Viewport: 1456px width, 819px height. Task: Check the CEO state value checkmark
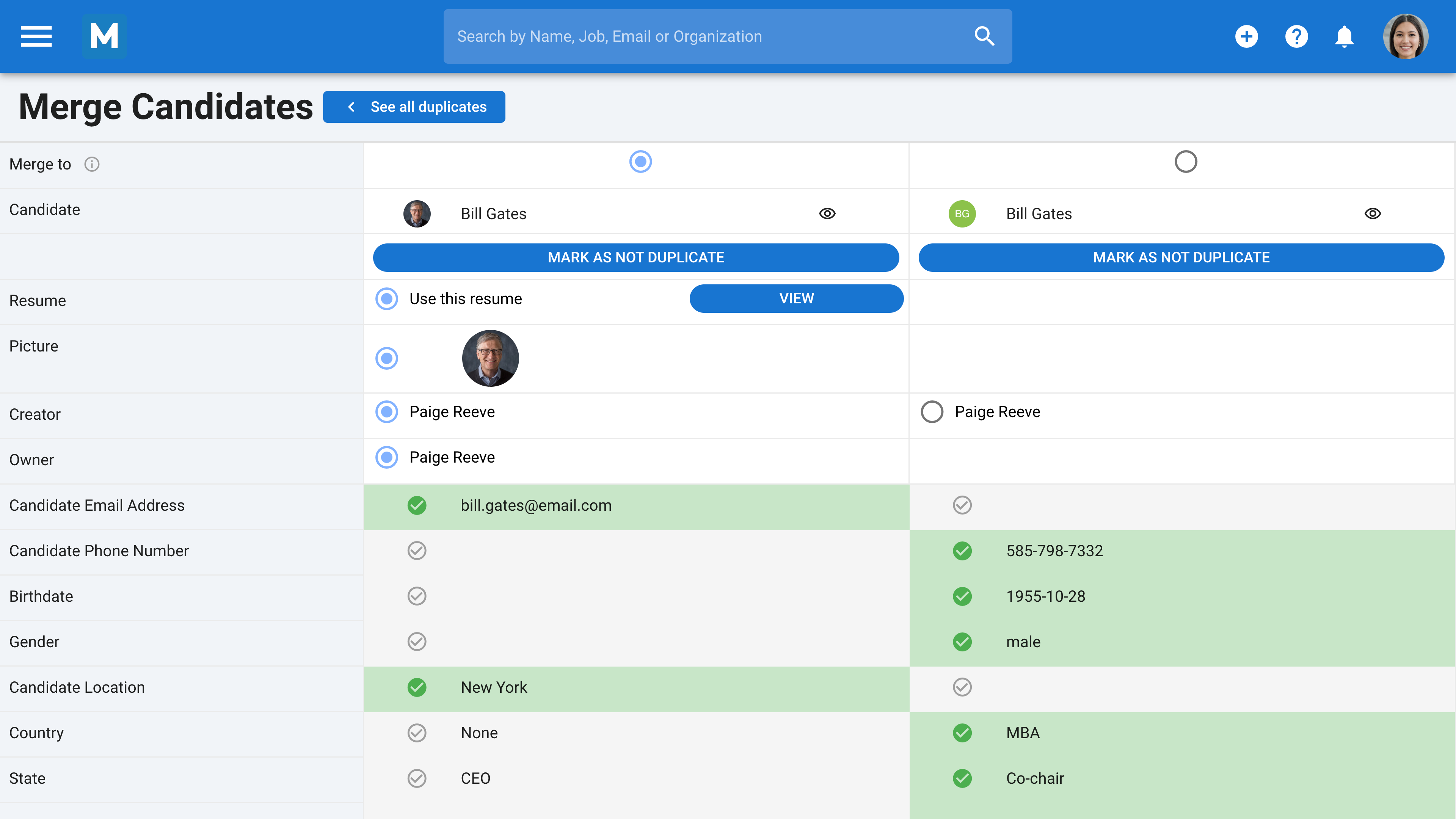[417, 778]
